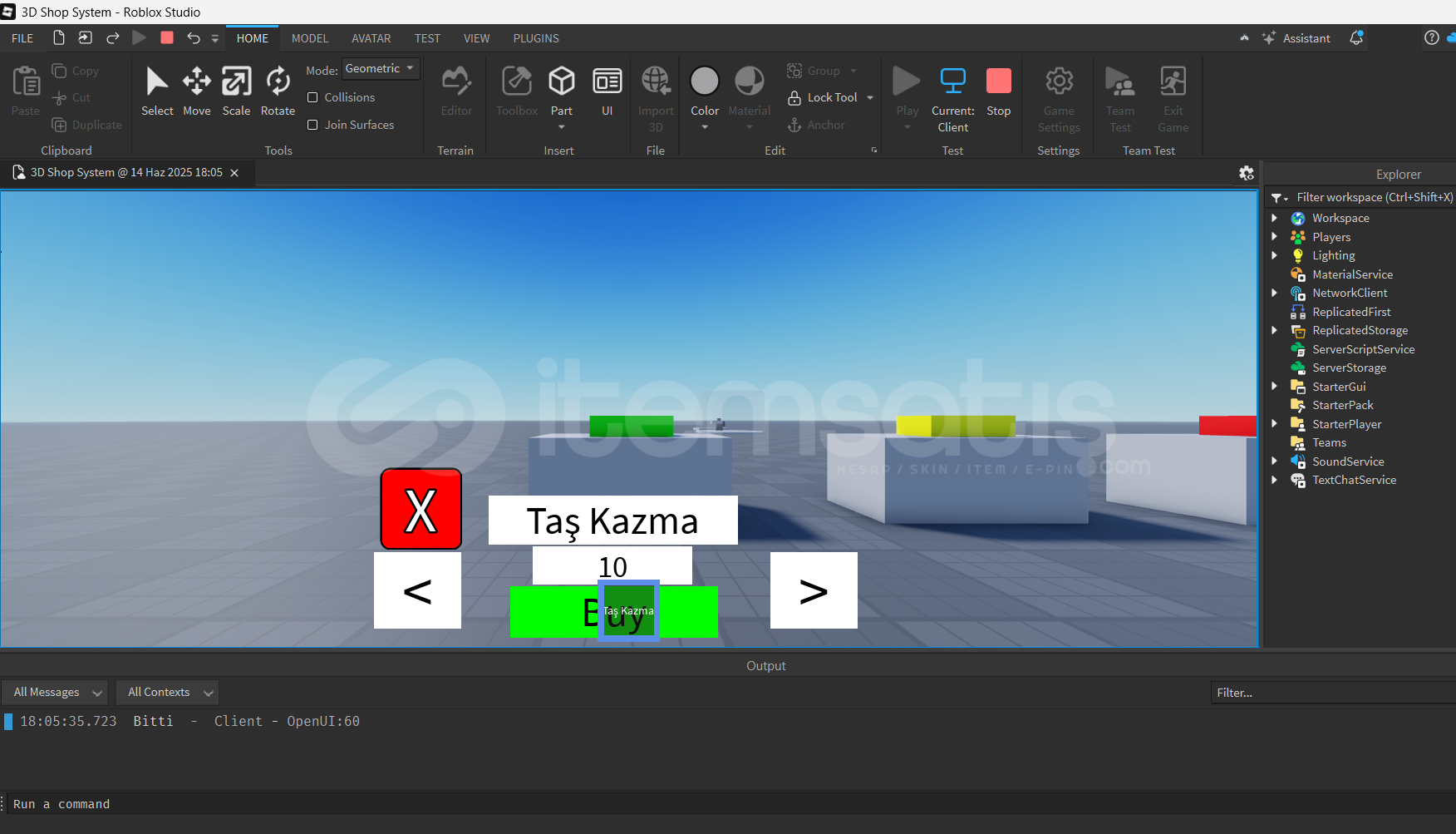
Task: Open the Terrain Editor
Action: pos(456,81)
